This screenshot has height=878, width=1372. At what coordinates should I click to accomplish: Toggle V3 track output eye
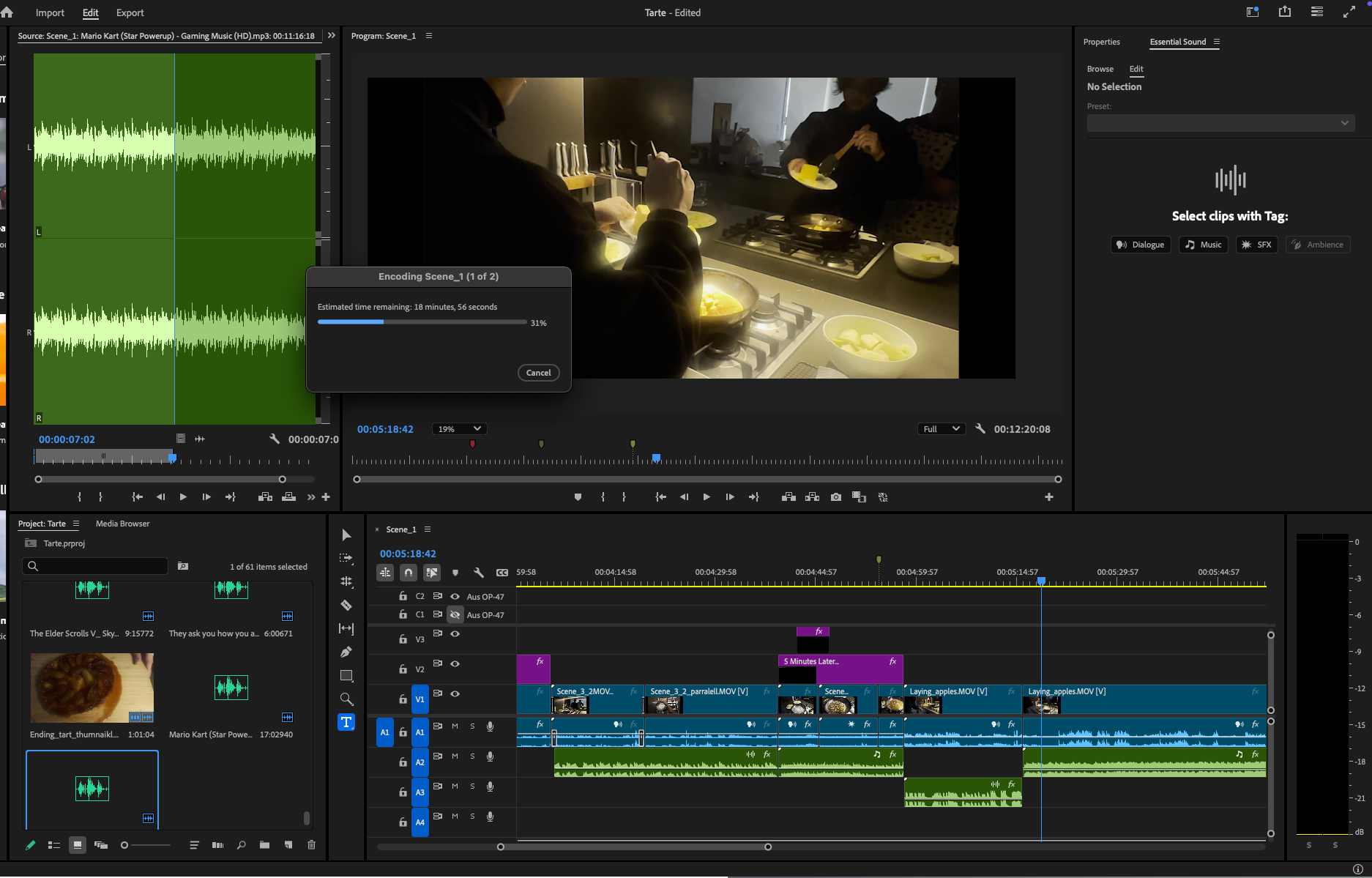[x=455, y=633]
